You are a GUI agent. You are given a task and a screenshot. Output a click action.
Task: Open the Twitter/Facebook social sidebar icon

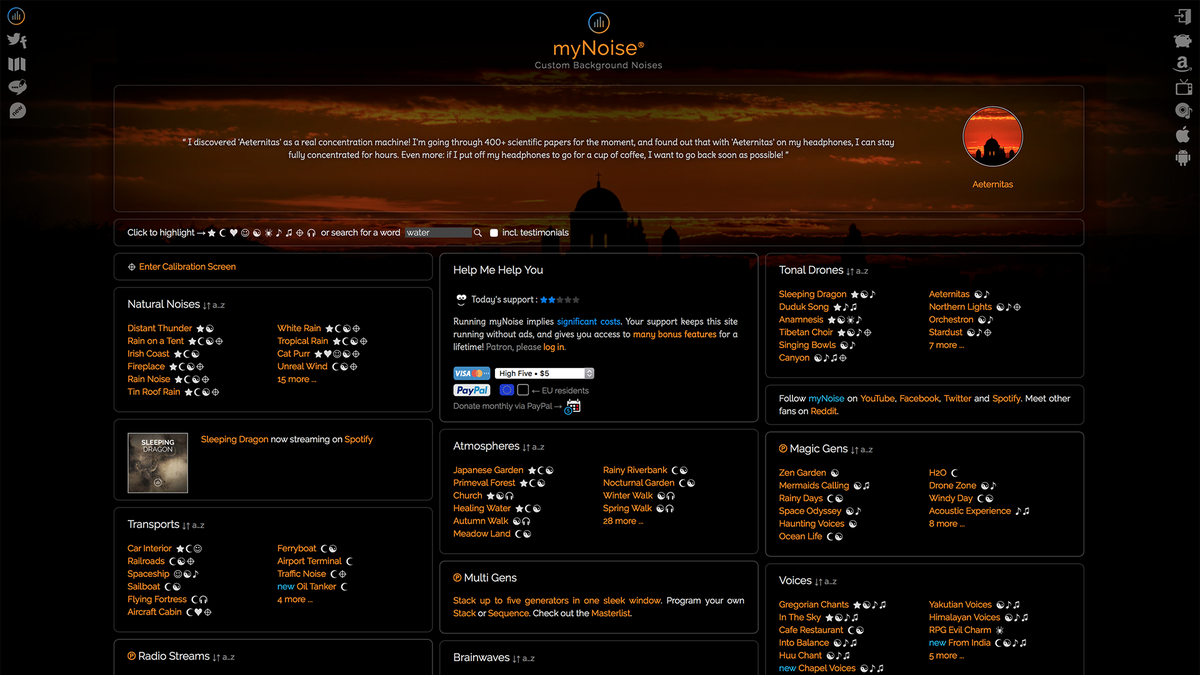click(16, 40)
